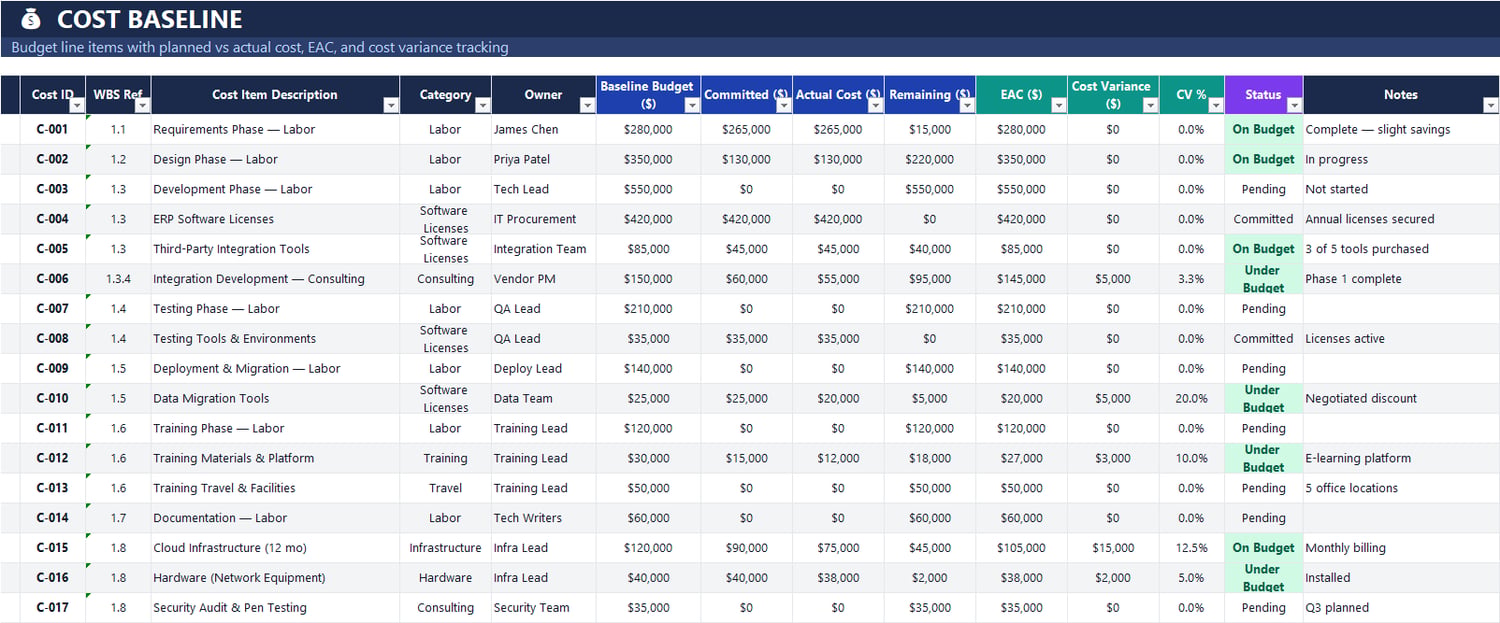Select the subtitle row about budget line items
This screenshot has height=623, width=1500.
click(x=750, y=47)
